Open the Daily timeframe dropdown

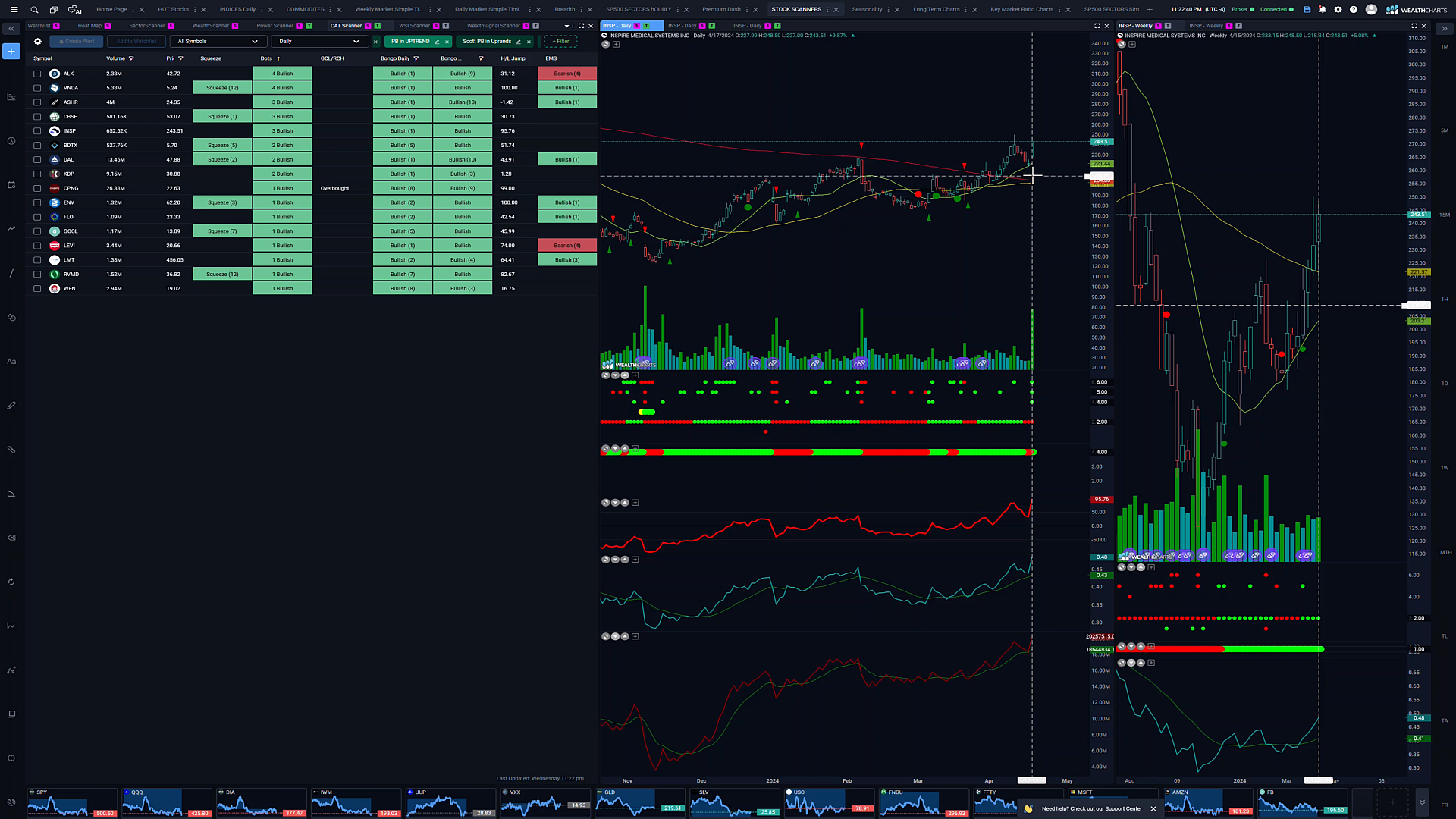[x=318, y=42]
